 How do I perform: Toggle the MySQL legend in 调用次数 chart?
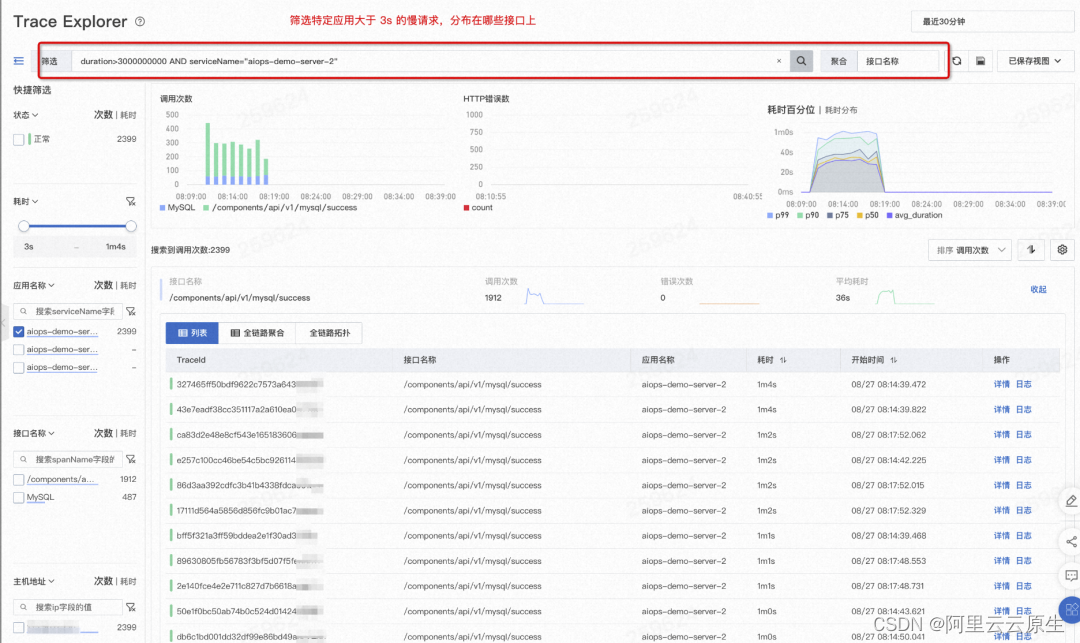[178, 207]
